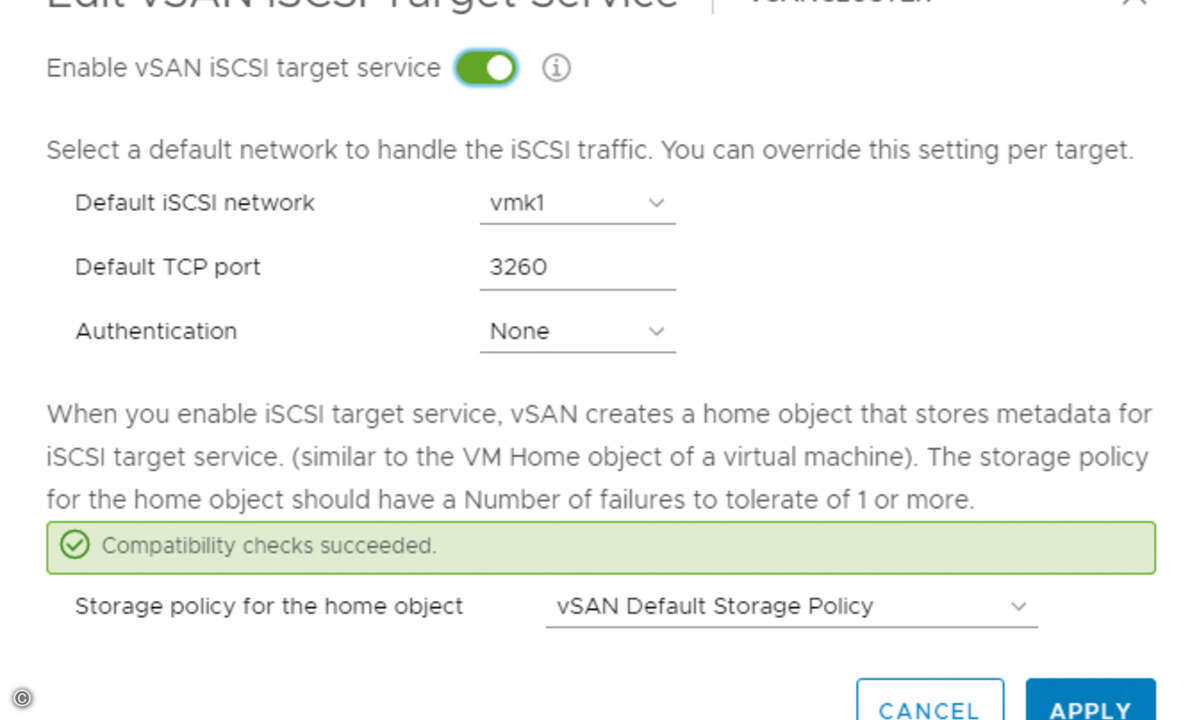Screen dimensions: 1199x720
Task: Click the Authentication label
Action: [156, 332]
